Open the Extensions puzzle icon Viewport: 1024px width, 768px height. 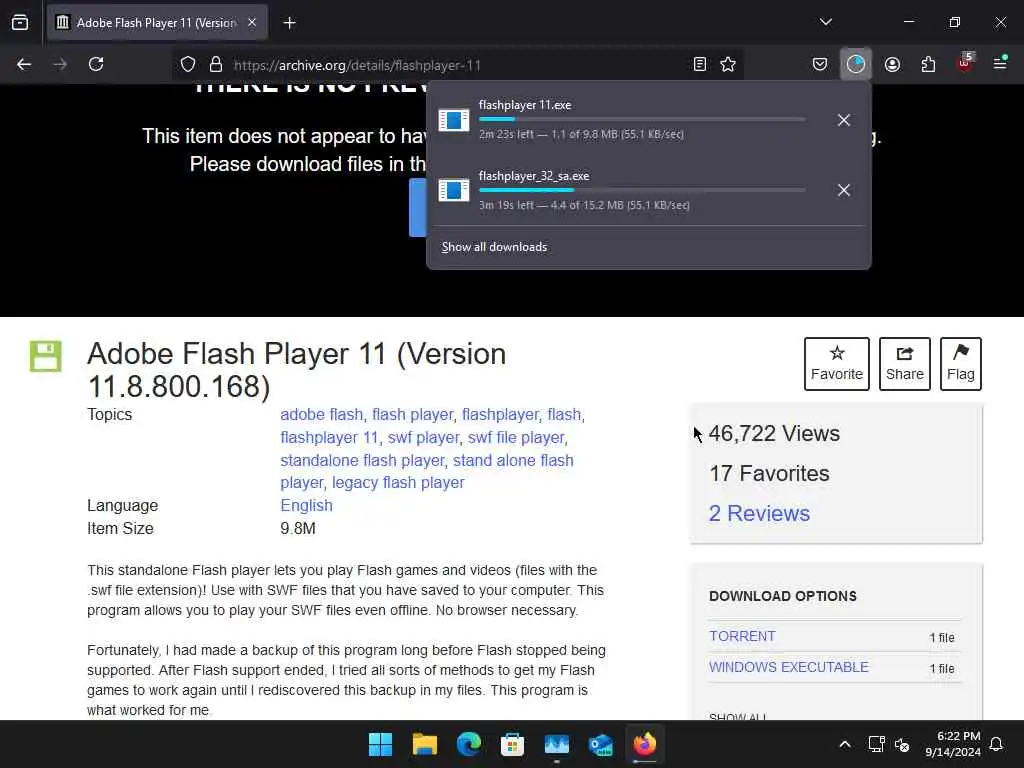(928, 64)
